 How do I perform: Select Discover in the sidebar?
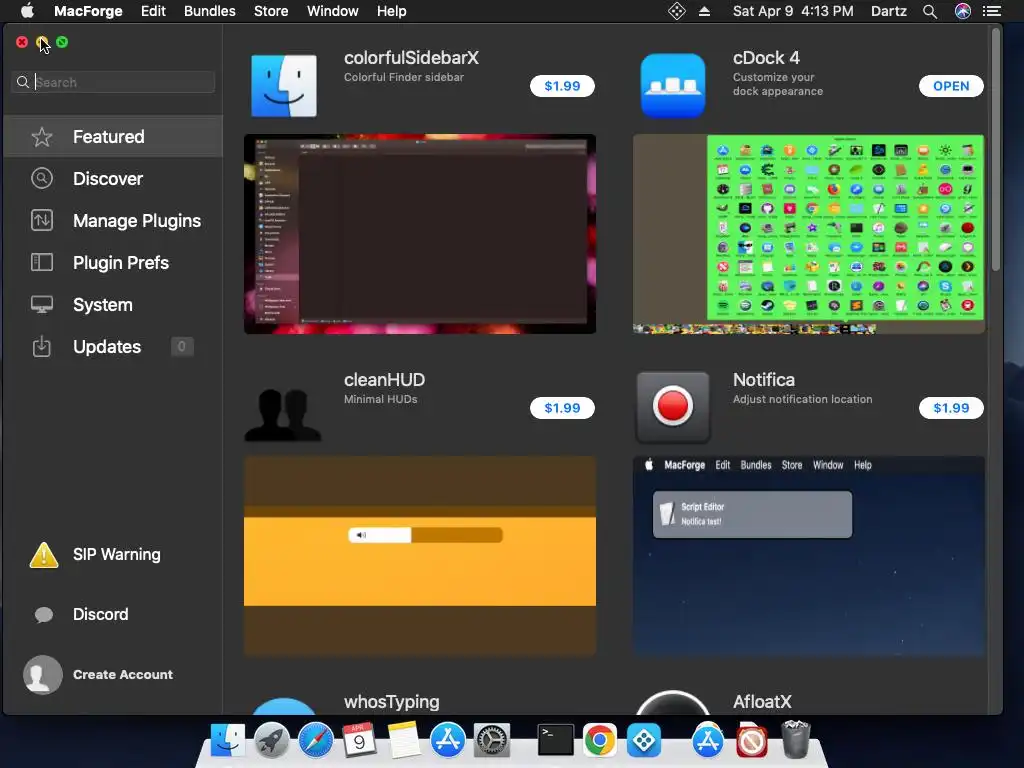(x=113, y=178)
